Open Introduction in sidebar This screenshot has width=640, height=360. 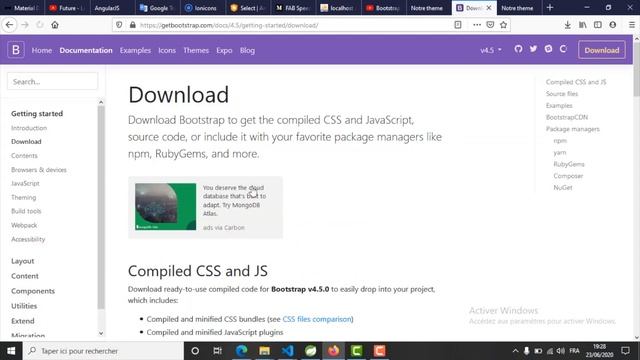coord(29,128)
